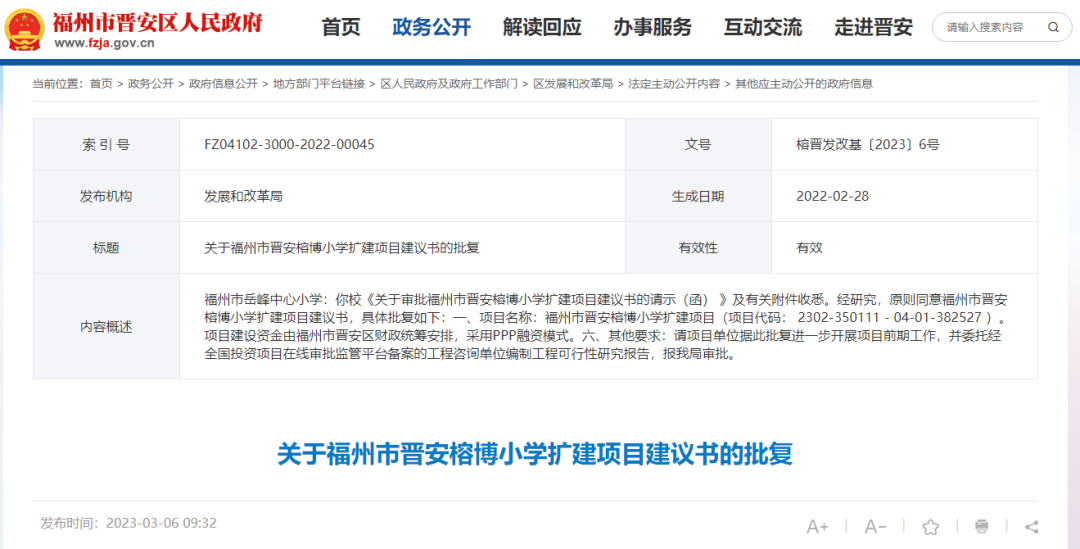Click the 区发展和改革局 breadcrumb link
Viewport: 1080px width, 549px height.
click(573, 84)
